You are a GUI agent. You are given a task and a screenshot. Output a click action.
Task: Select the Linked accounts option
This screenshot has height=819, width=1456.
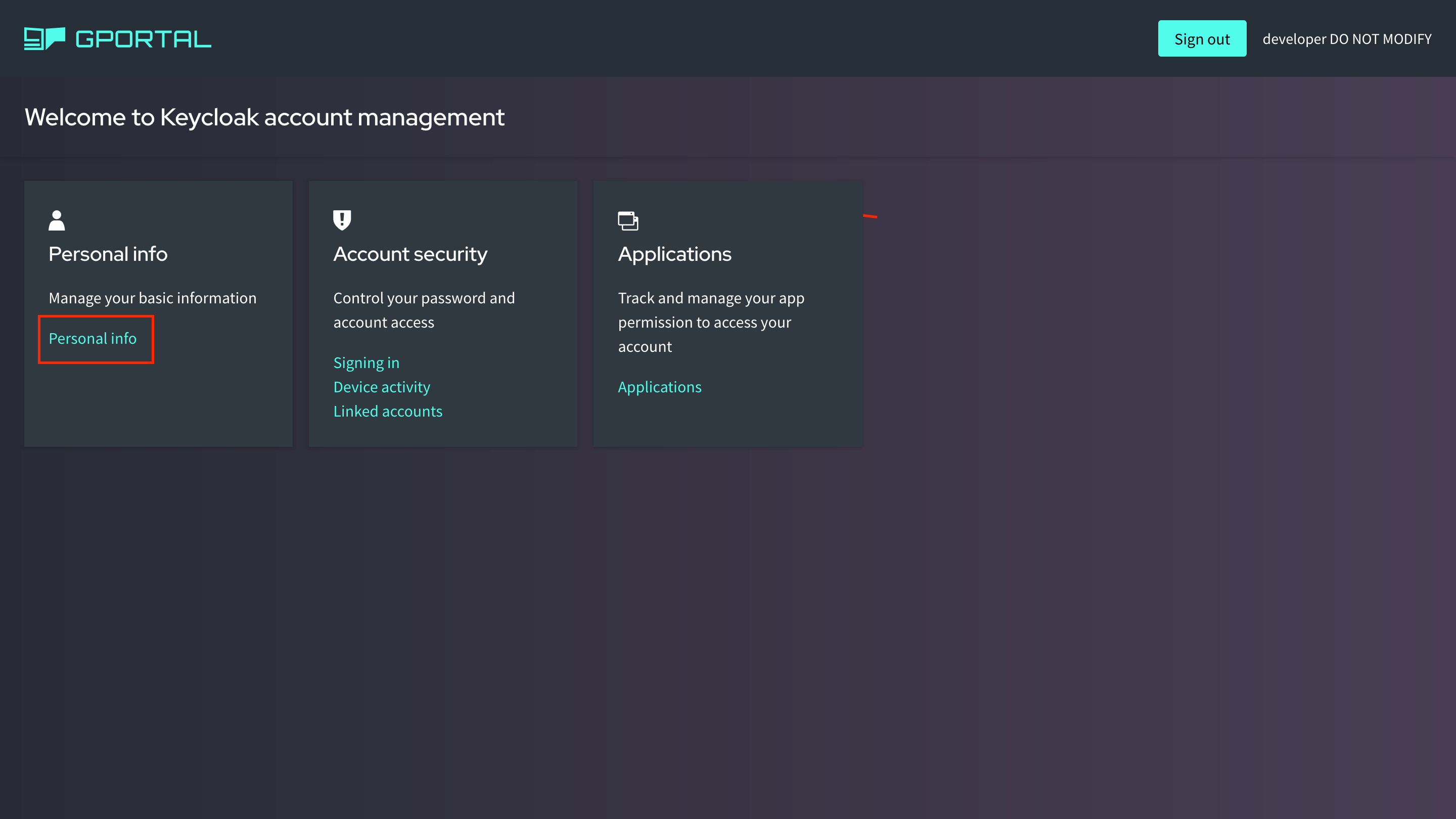tap(388, 410)
